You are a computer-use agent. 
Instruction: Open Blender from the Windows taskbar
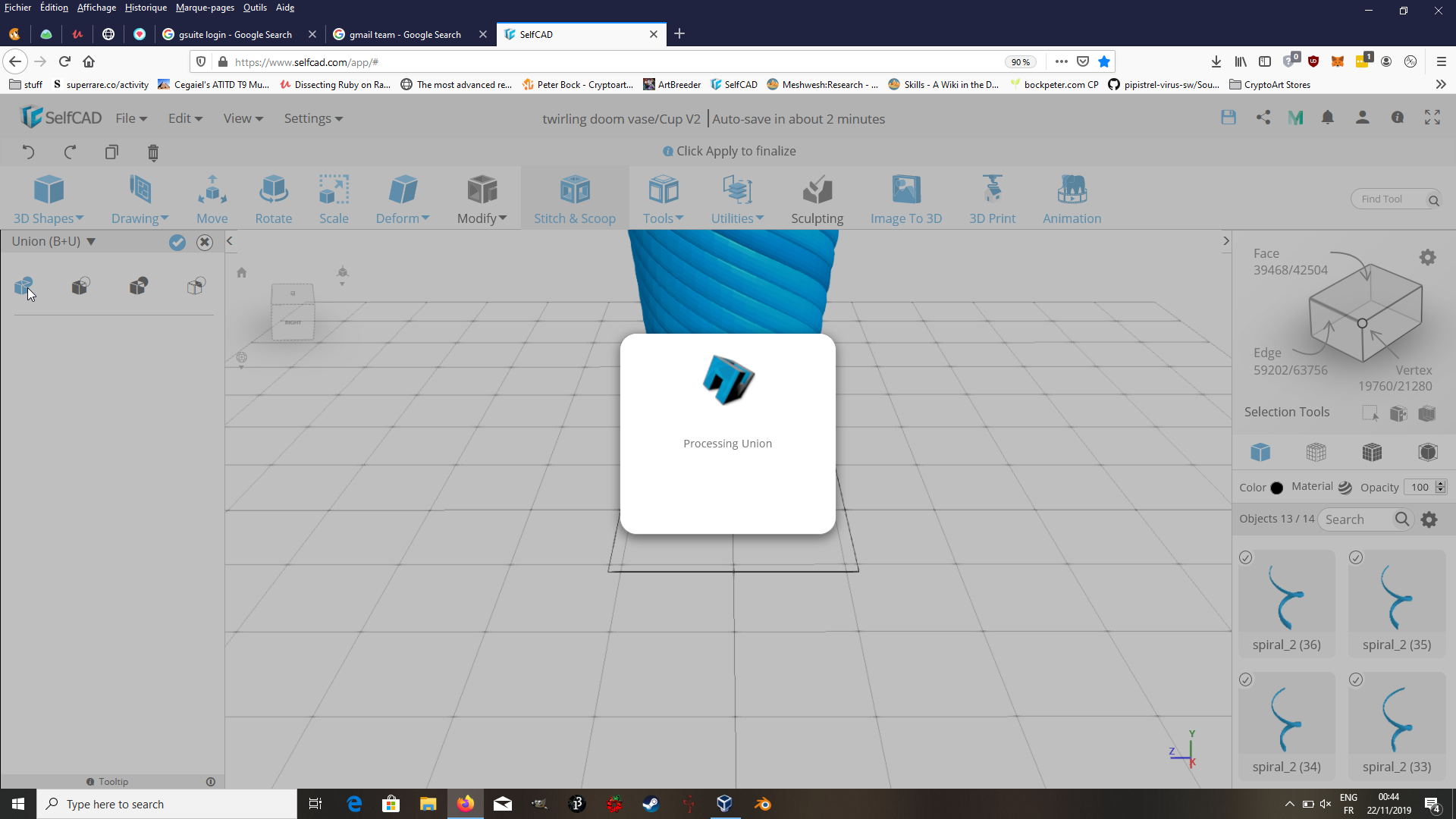click(x=763, y=804)
